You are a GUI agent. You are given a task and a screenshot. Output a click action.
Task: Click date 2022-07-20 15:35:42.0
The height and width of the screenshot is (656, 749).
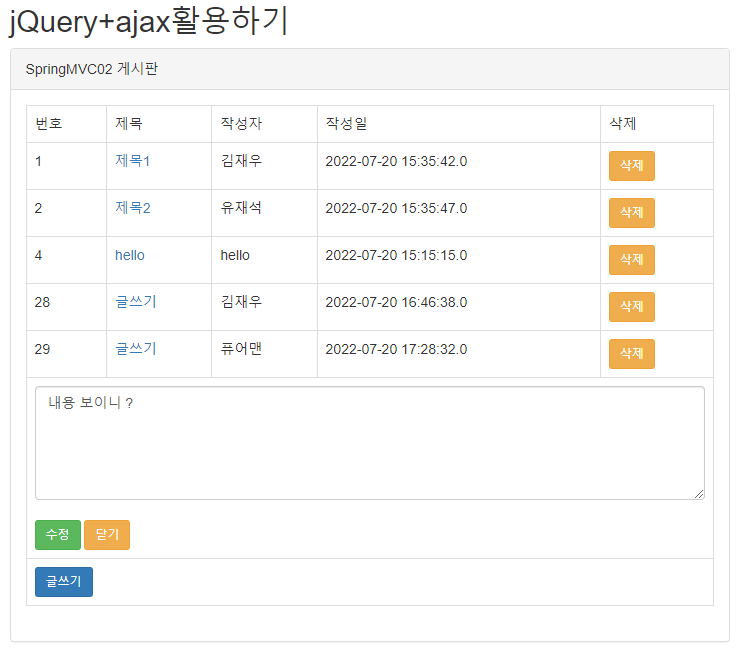pos(396,161)
